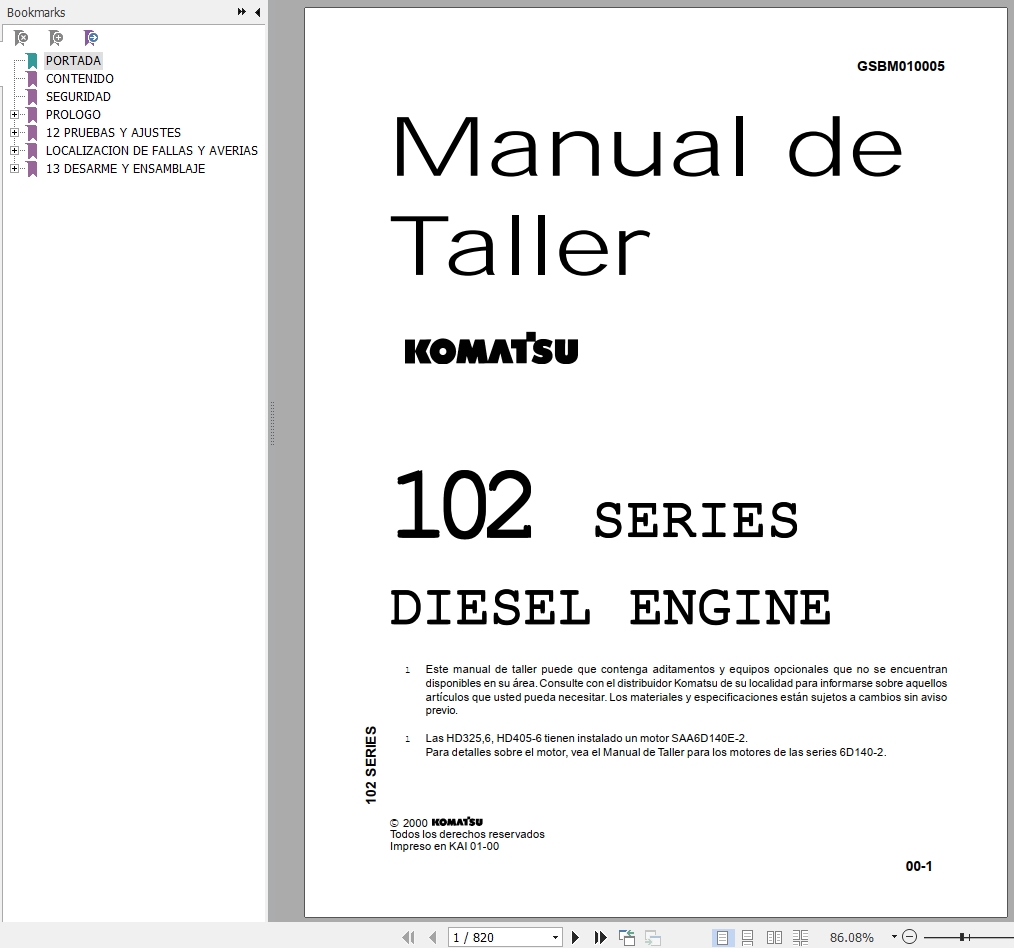This screenshot has height=948, width=1014.
Task: Click the go to bookmark arrow icon
Action: [x=91, y=38]
